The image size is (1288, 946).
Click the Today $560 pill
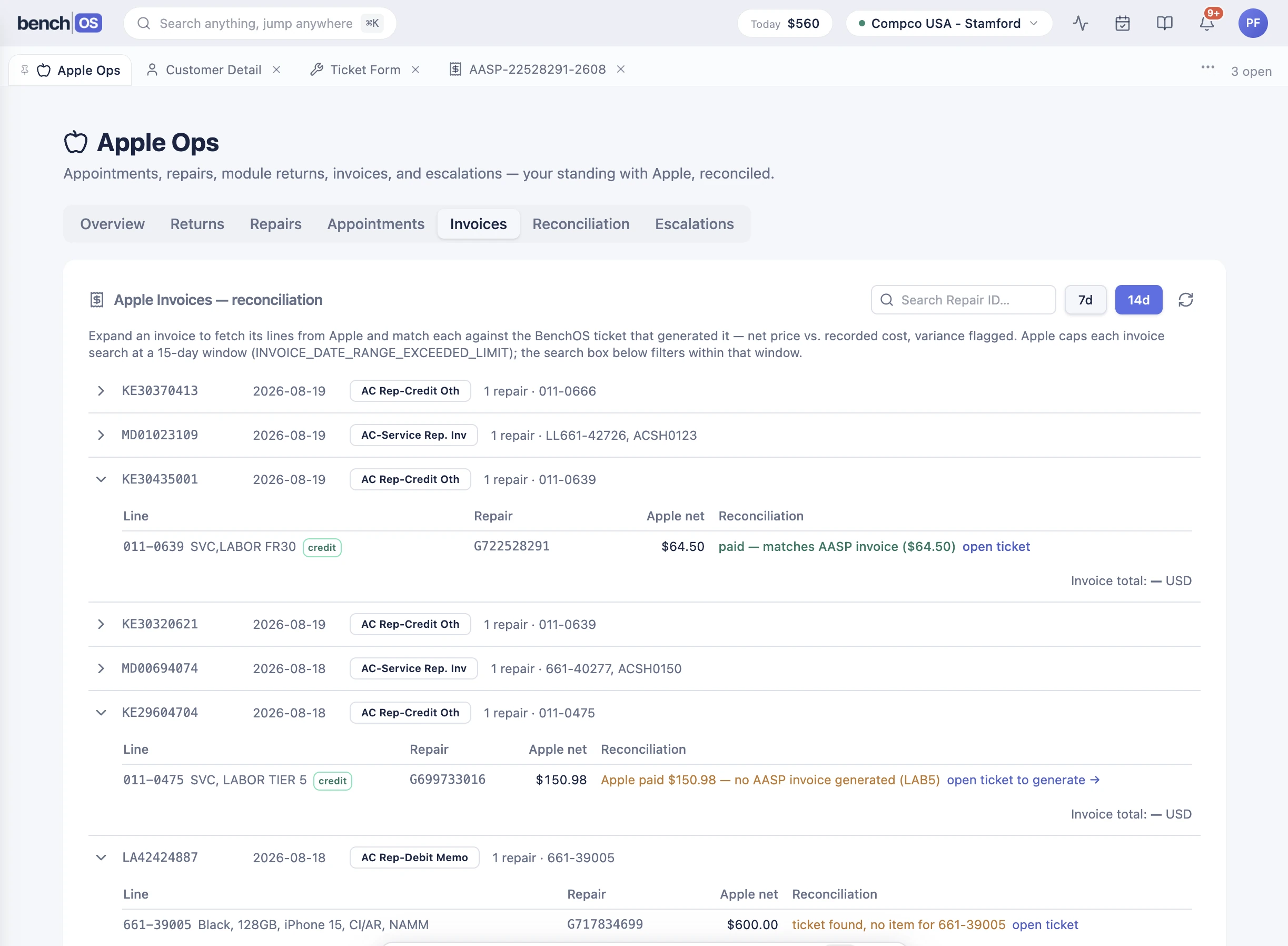[785, 24]
